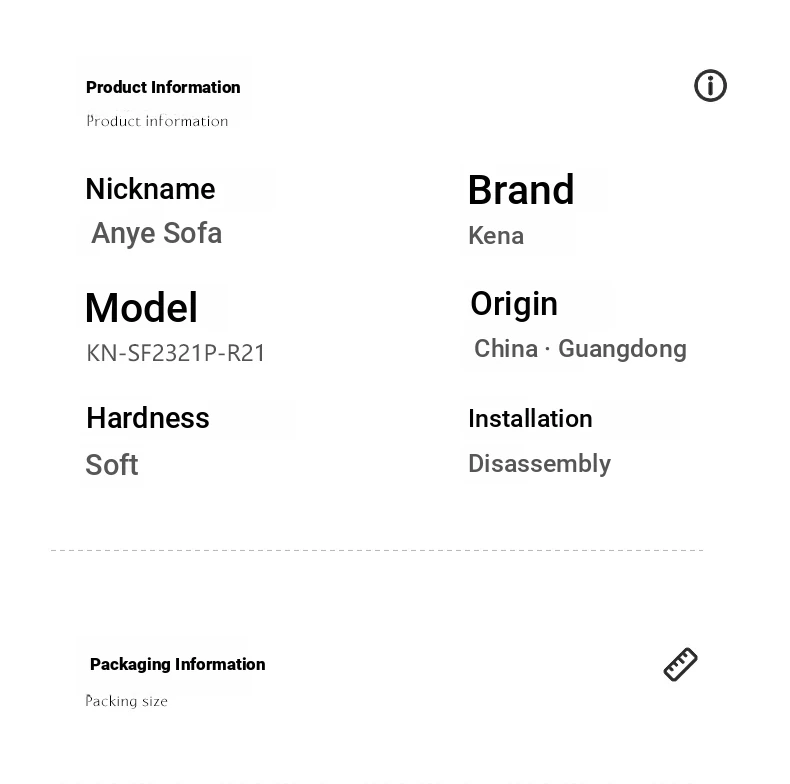Click the Product information subtitle
790x784 pixels.
pyautogui.click(x=157, y=121)
